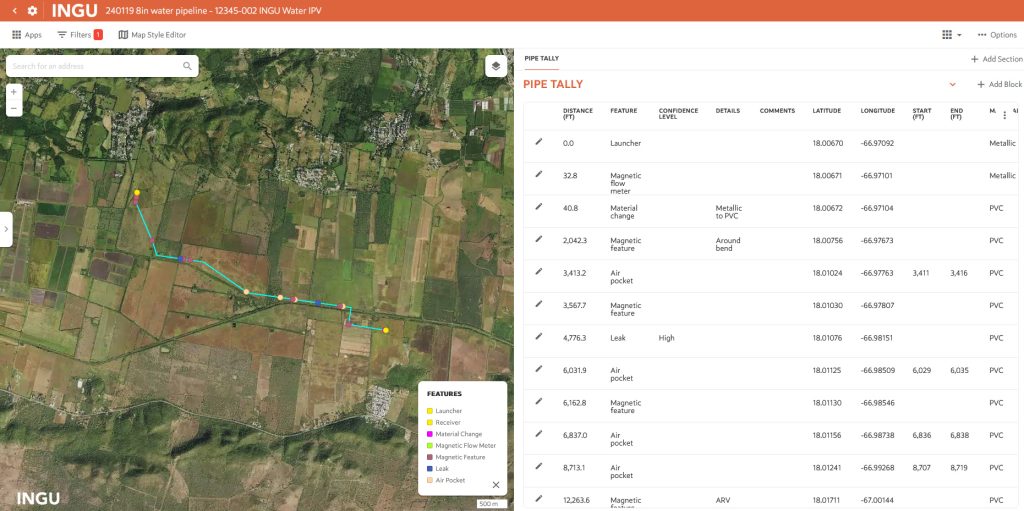Screen dimensions: 1024x511
Task: Select the 8,719 end value cell
Action: click(x=959, y=468)
